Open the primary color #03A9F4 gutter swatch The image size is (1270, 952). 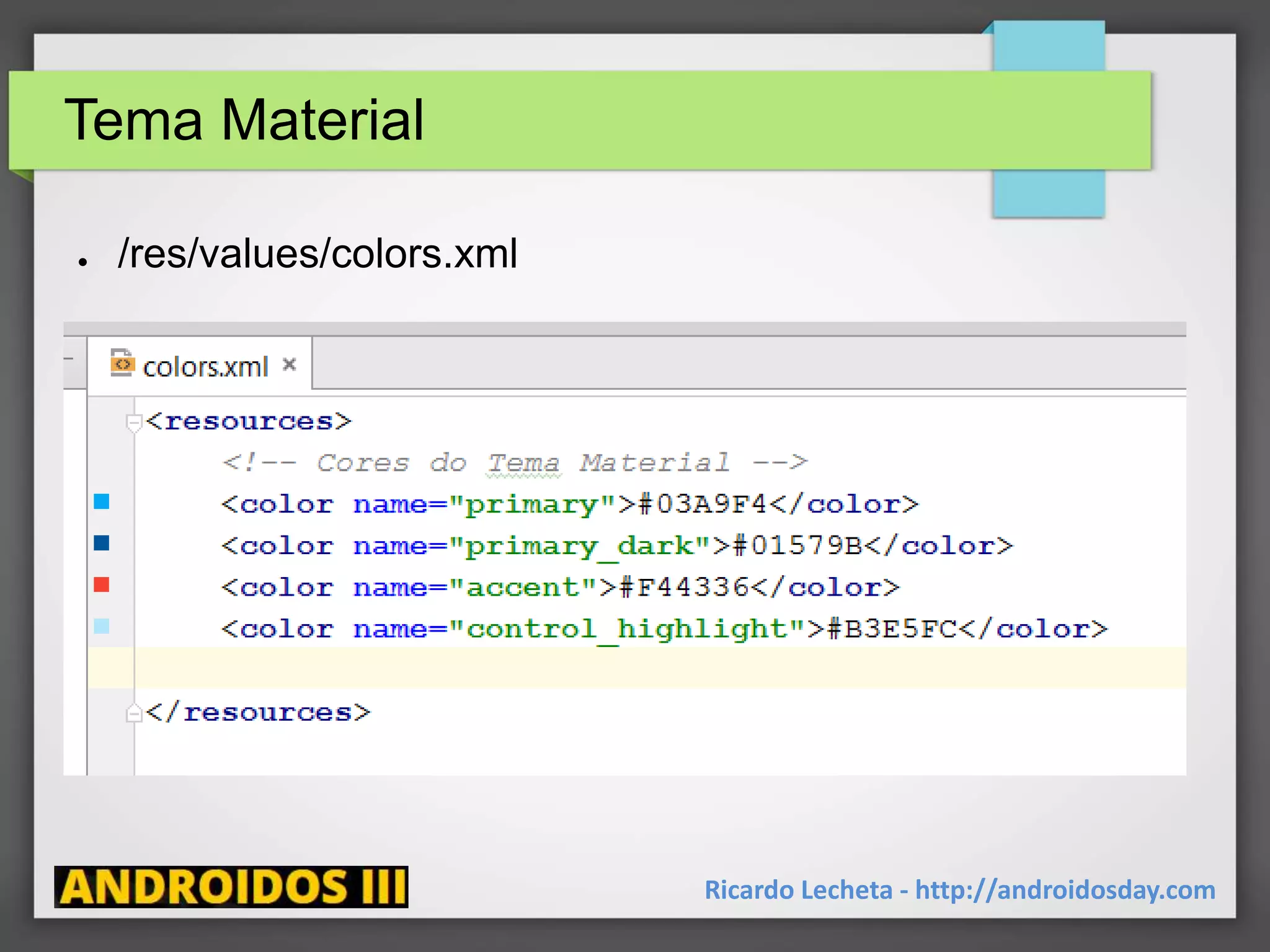(102, 501)
